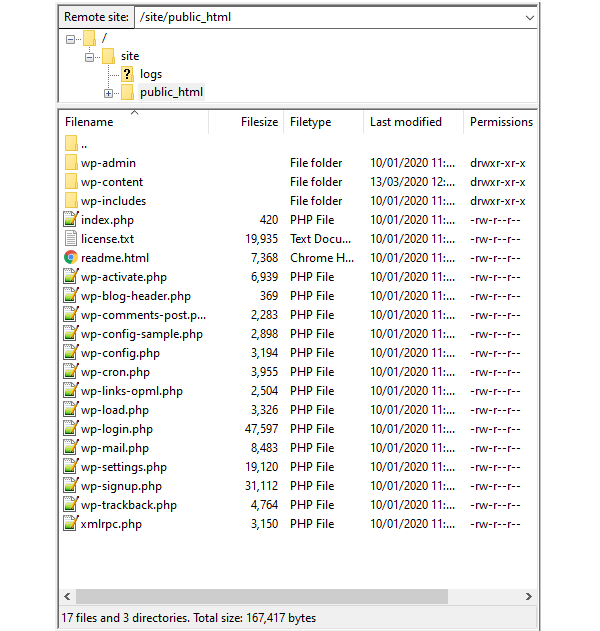
Task: Sort by the Filename column header
Action: coord(133,122)
